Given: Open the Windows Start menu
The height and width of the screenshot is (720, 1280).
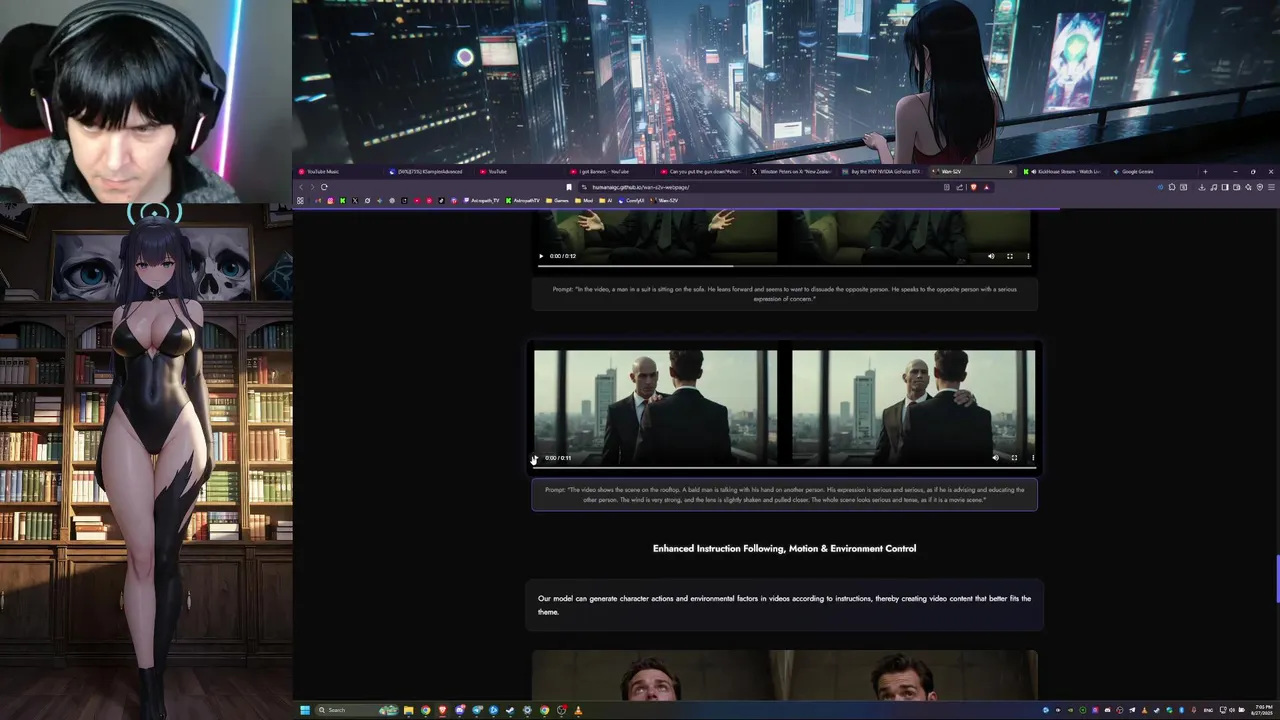Looking at the screenshot, I should coord(305,710).
